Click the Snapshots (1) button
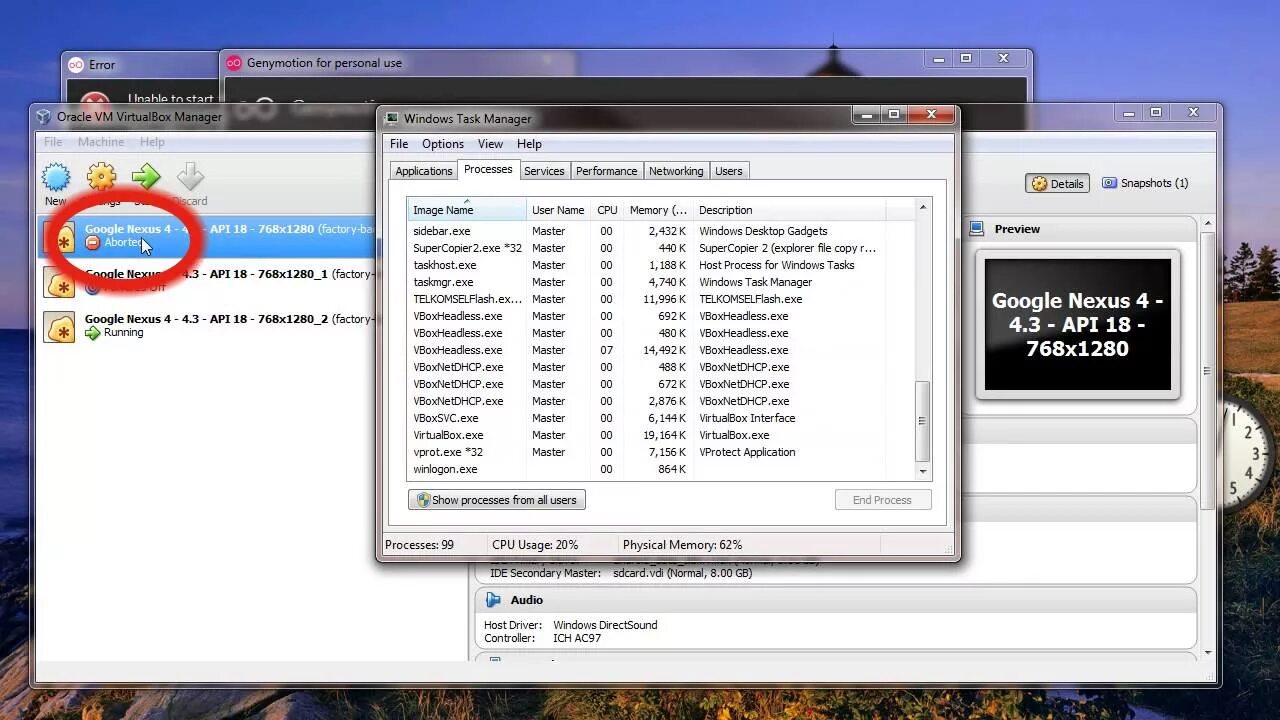The height and width of the screenshot is (720, 1280). tap(1145, 183)
